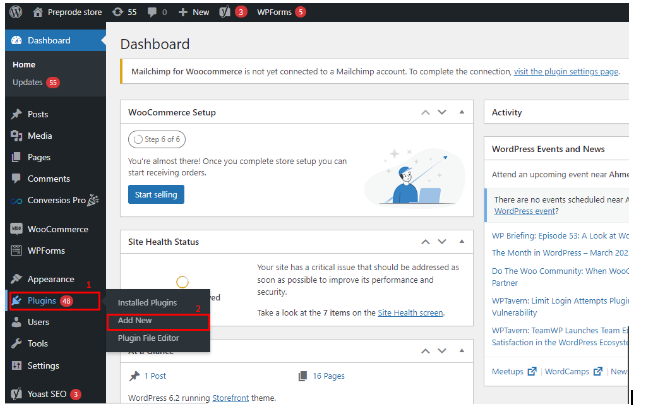
Task: Click the Comments bubble icon in sidebar
Action: (x=16, y=178)
